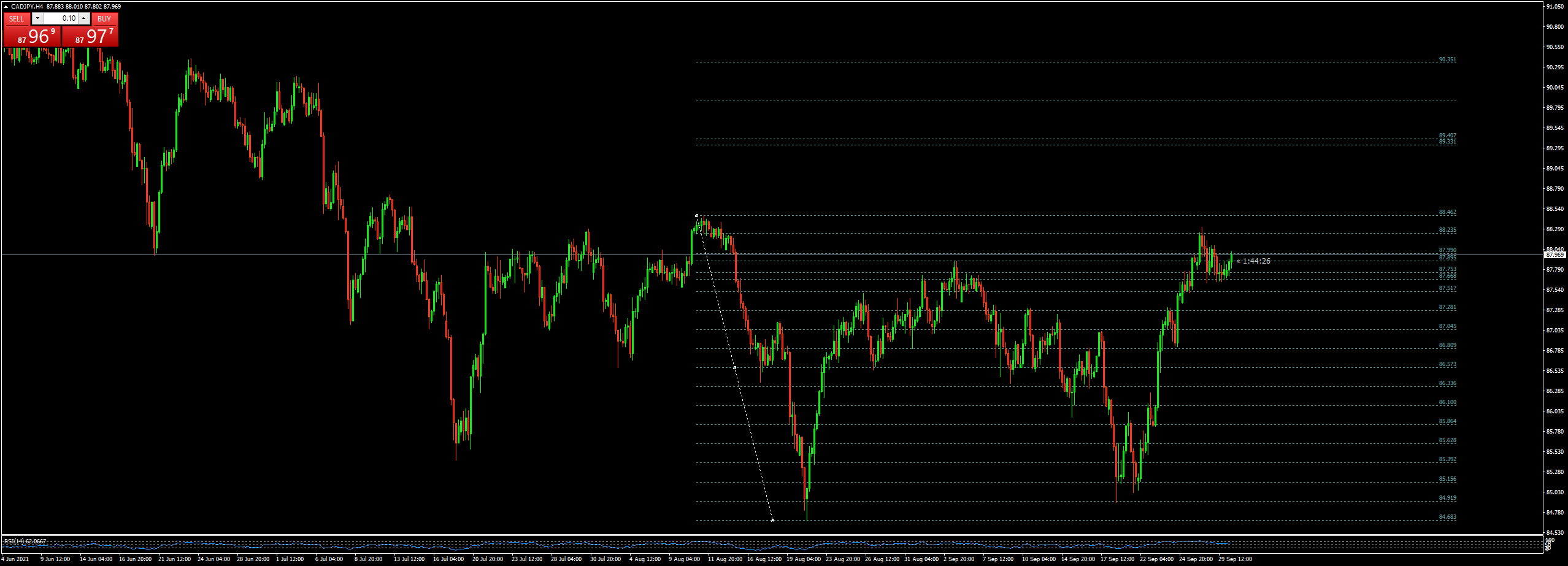
Task: Increase lot volume with the up arrow
Action: tap(84, 19)
